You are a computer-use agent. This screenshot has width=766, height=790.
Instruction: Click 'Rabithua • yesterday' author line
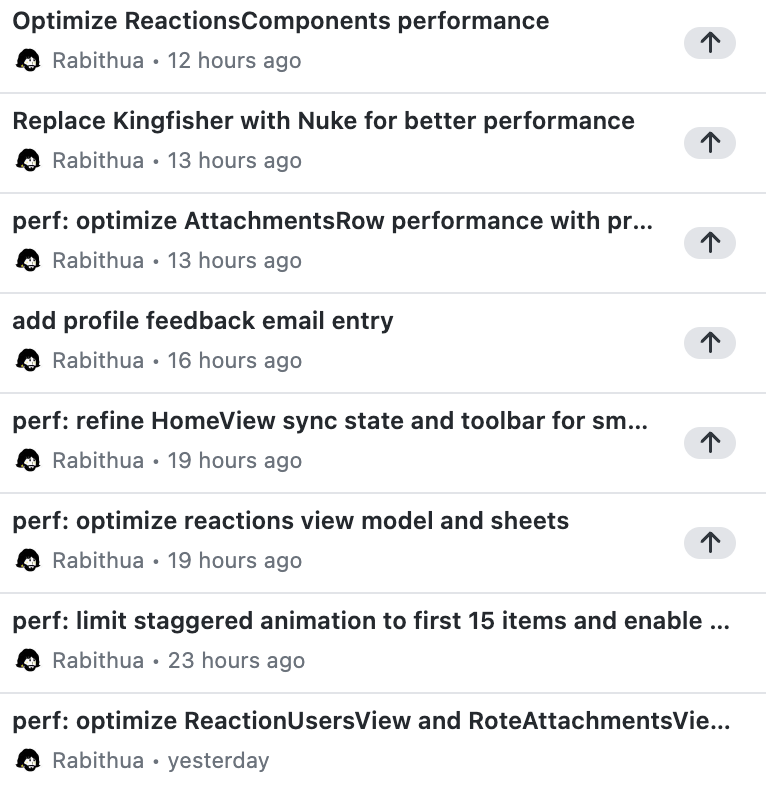tap(160, 761)
